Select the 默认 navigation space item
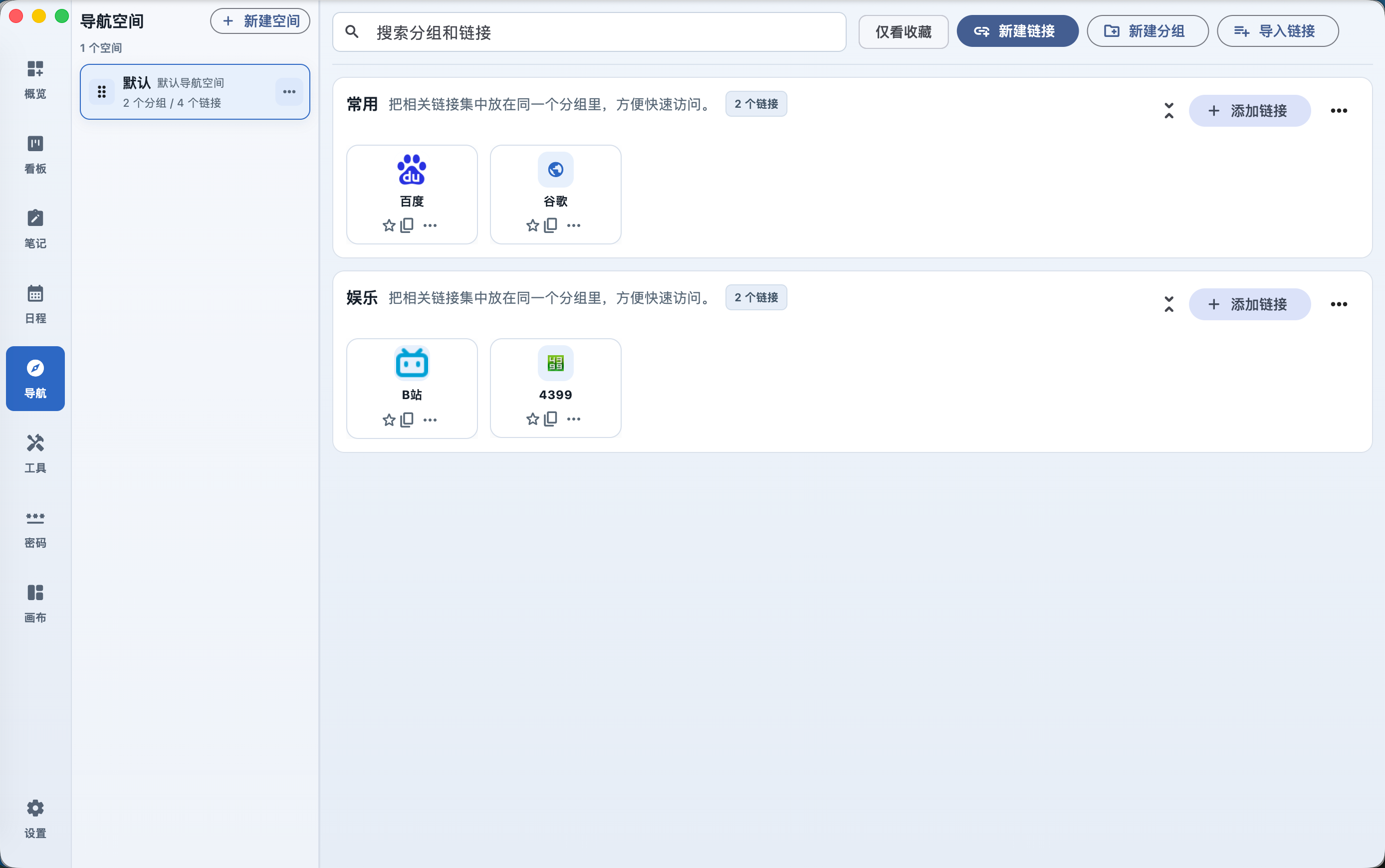The image size is (1385, 868). click(195, 92)
